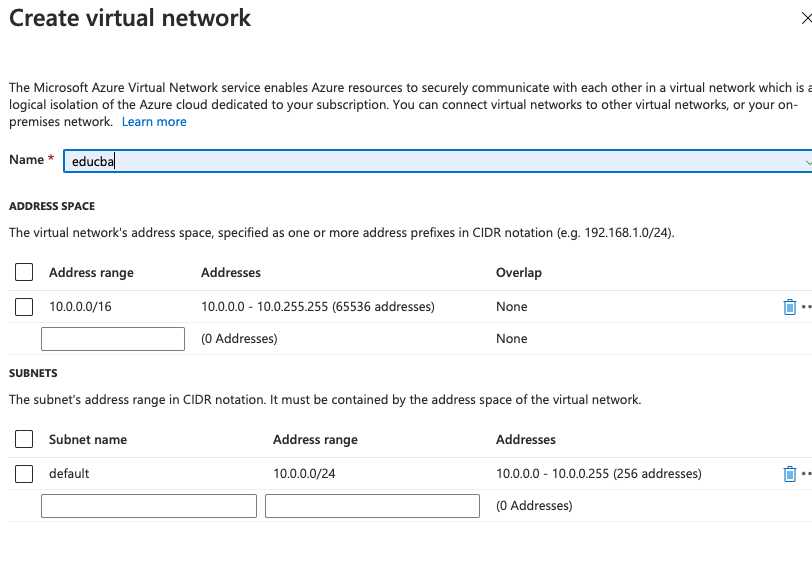This screenshot has width=812, height=568.
Task: Click the Address range header in address space table
Action: tap(91, 272)
